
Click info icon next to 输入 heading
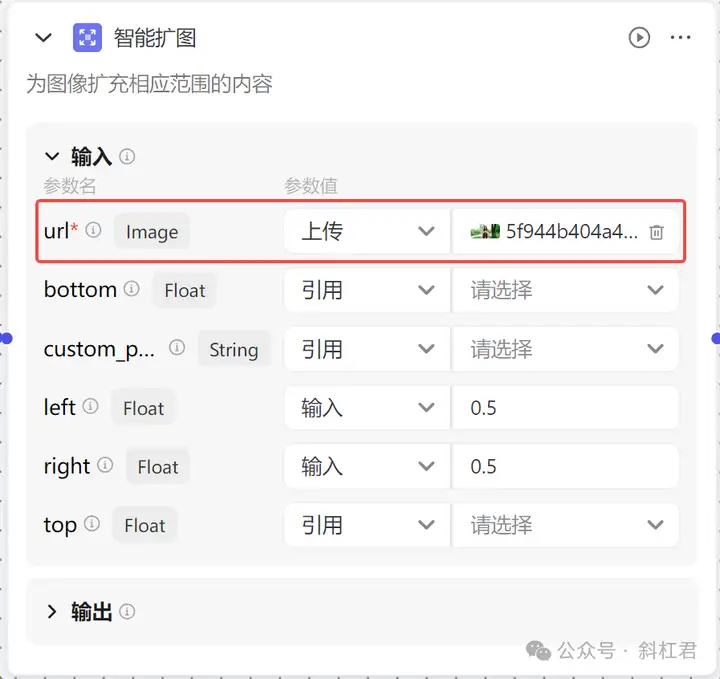[x=127, y=157]
